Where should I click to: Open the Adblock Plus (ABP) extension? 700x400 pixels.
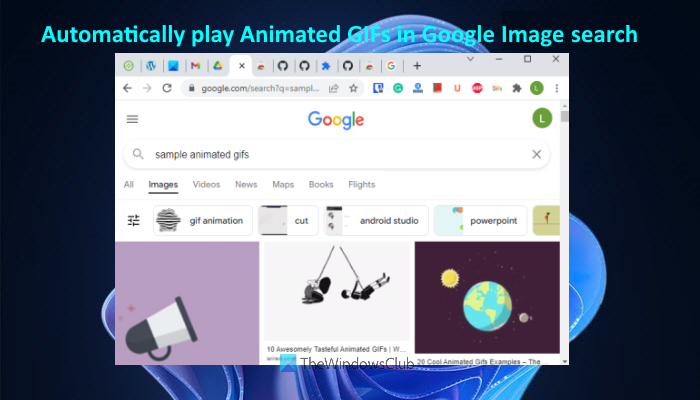(x=477, y=88)
